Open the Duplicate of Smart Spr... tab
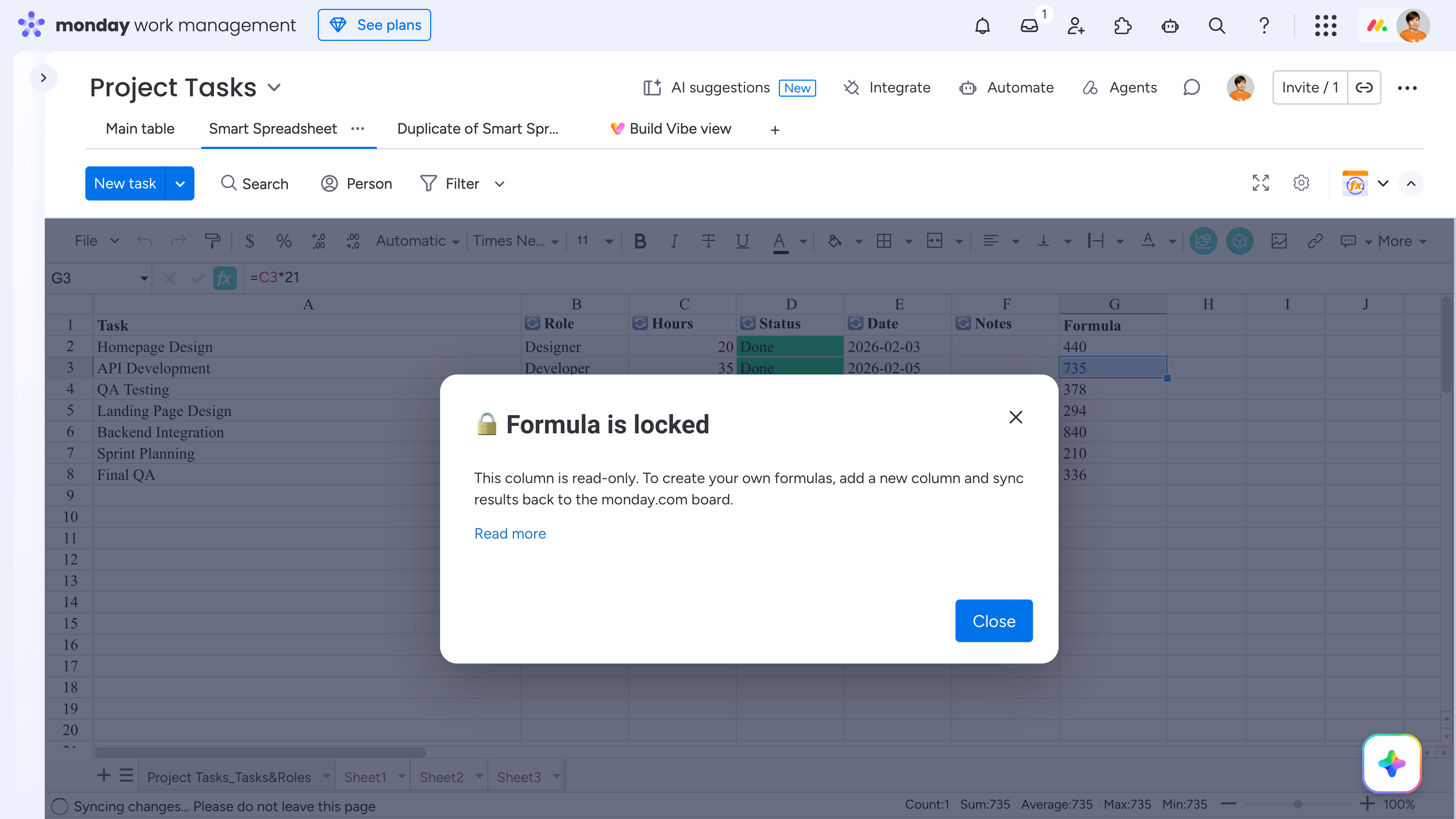 (x=478, y=129)
